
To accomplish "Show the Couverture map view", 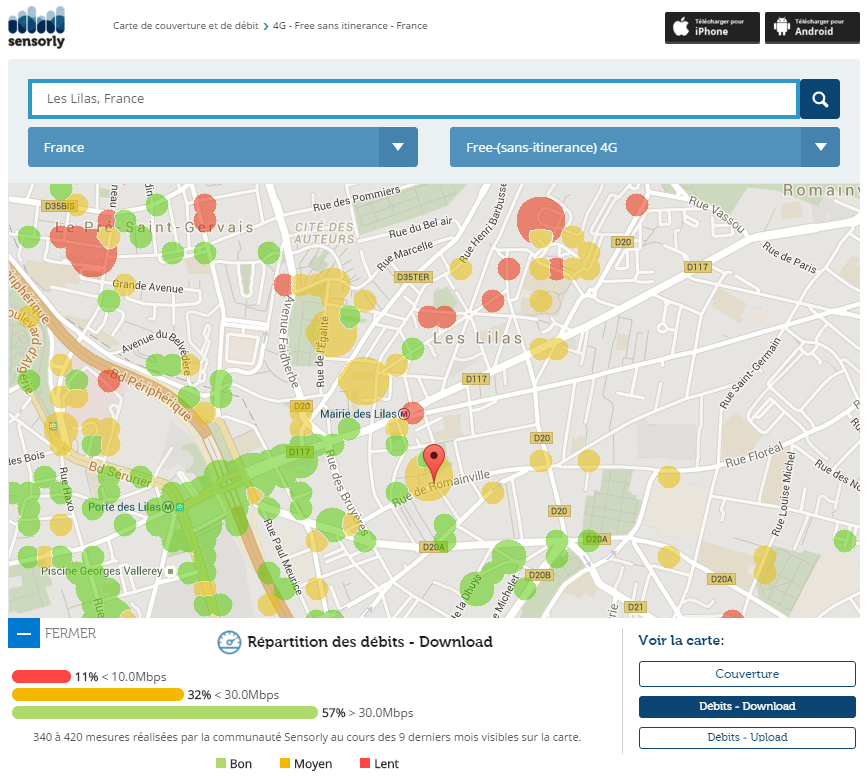I will pyautogui.click(x=747, y=674).
